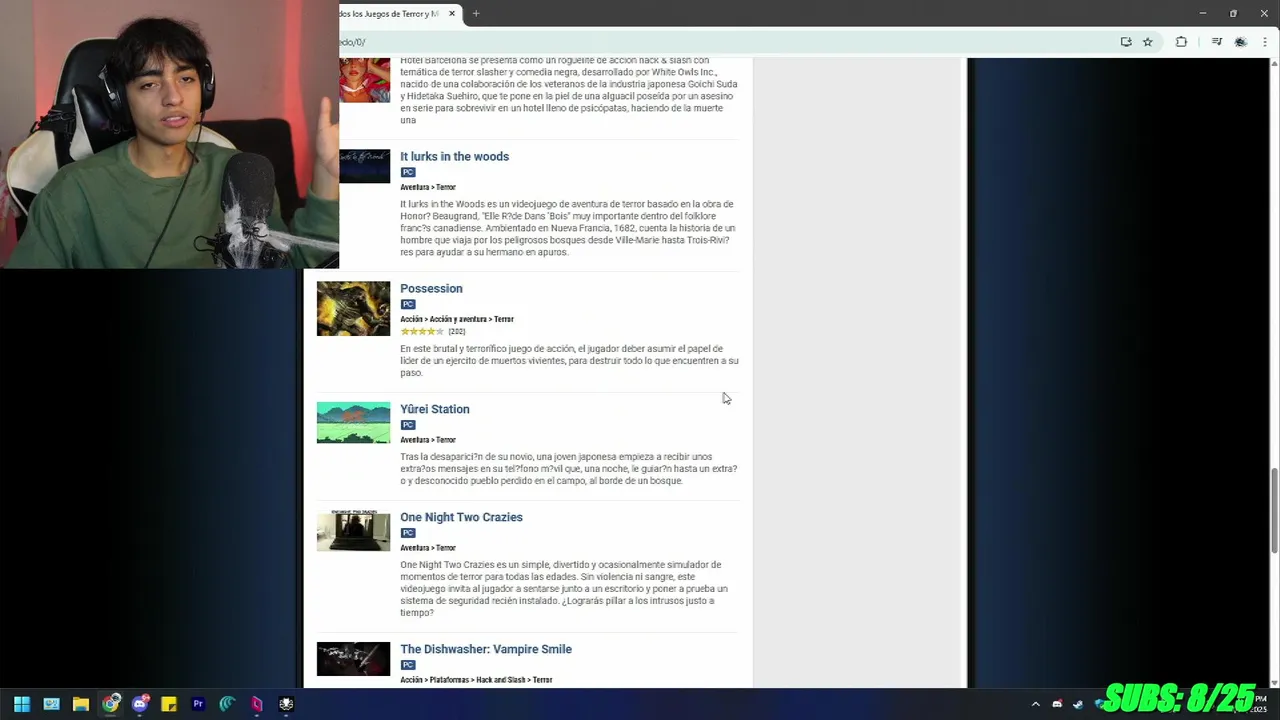Open the 'One Night Two Crazies' link
Screen dimensions: 1280x720
(461, 518)
